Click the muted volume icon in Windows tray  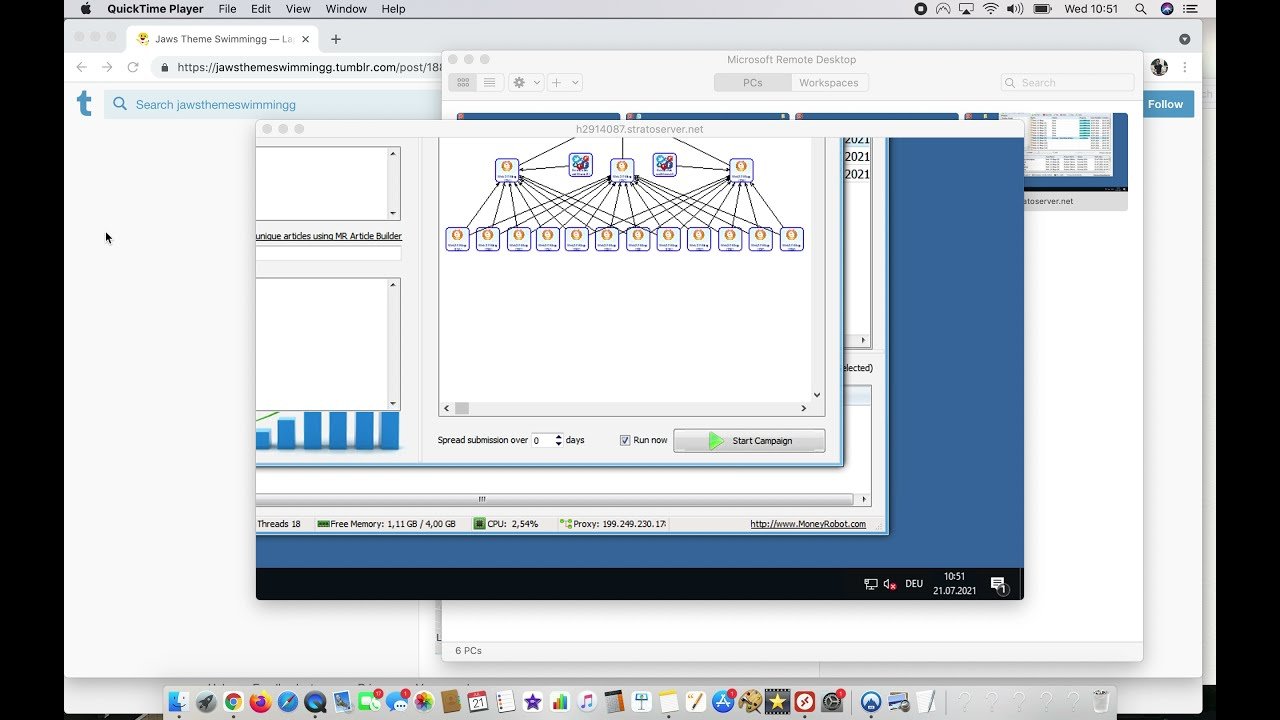click(889, 584)
